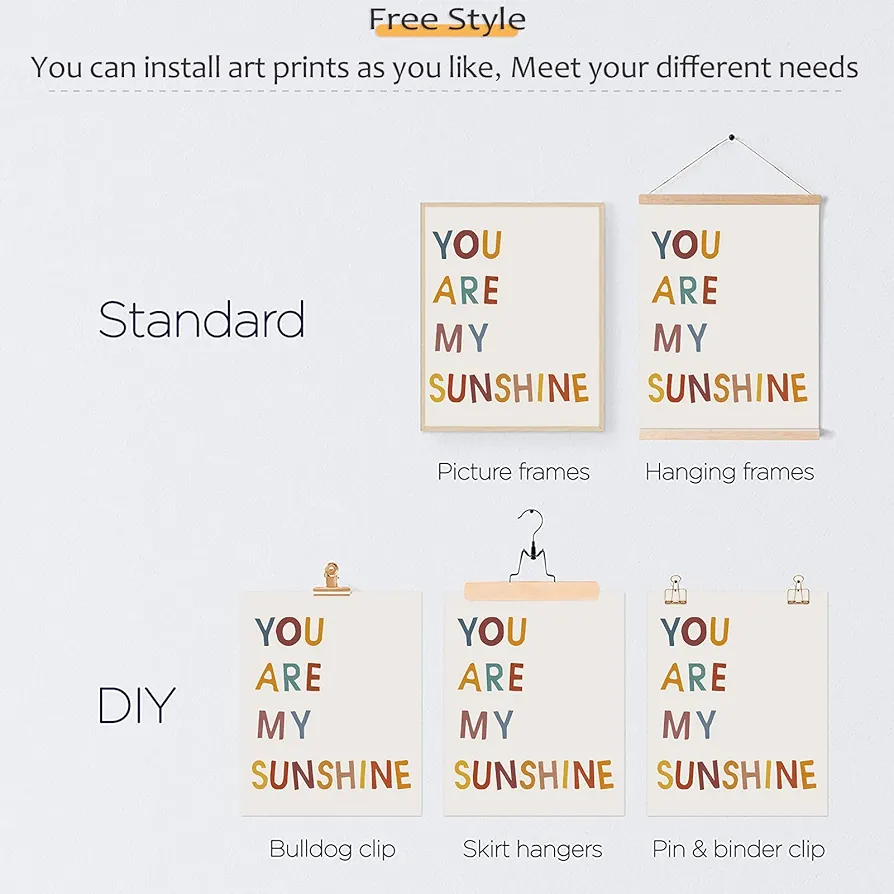Viewport: 894px width, 894px height.
Task: Select the Skirt hangers print thumbnail
Action: (534, 704)
